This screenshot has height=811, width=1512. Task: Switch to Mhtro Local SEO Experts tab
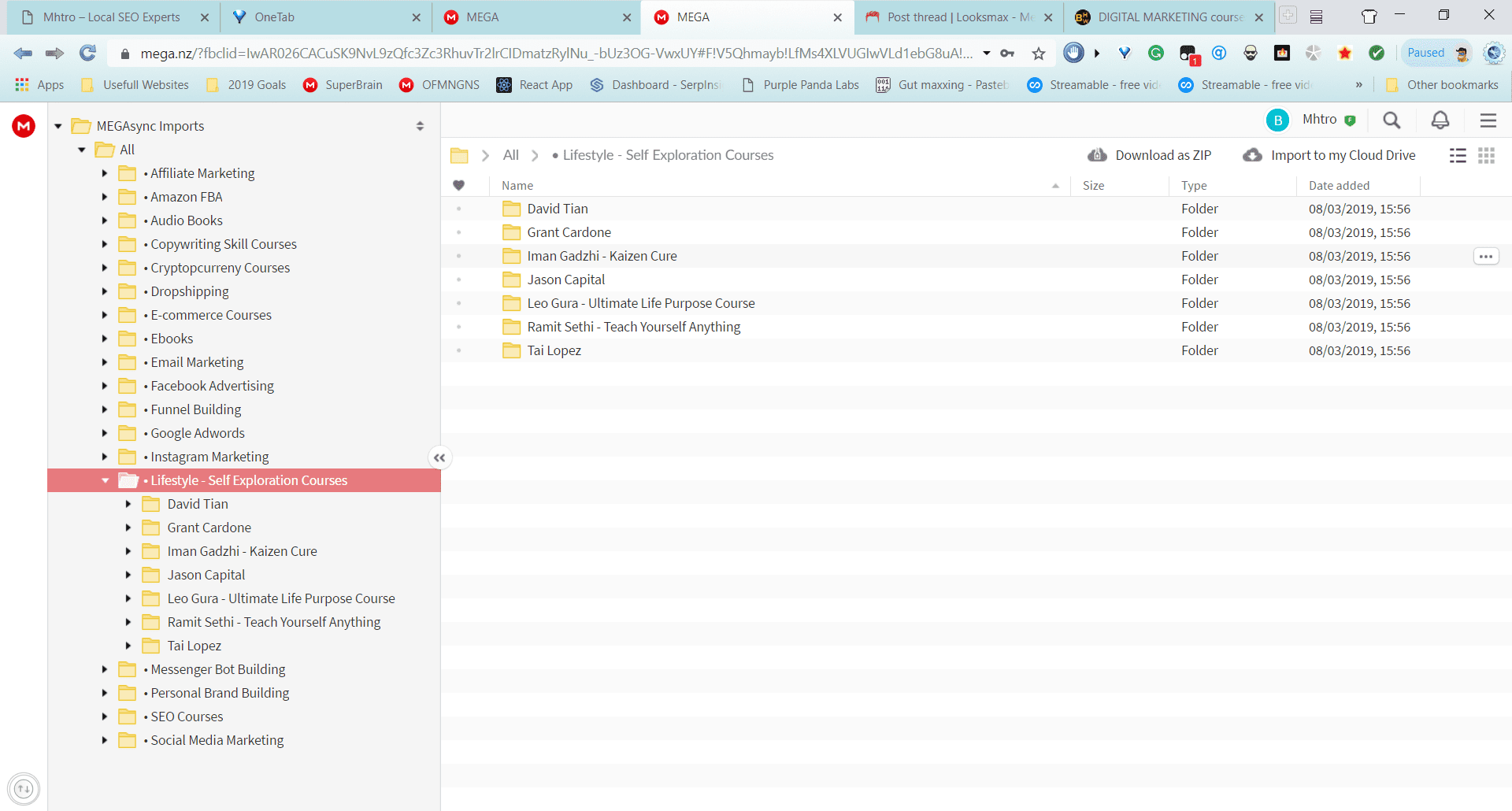tap(114, 17)
